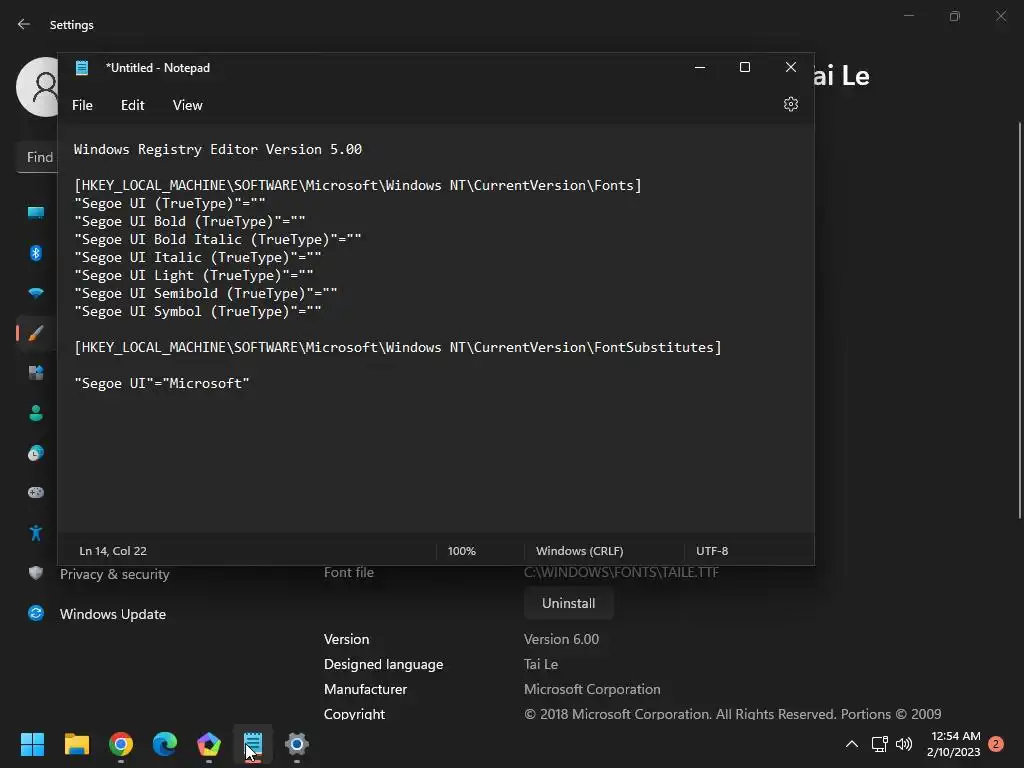Click Ln 14, Col 22 status indicator
Screen dimensions: 1024x768
[x=113, y=551]
